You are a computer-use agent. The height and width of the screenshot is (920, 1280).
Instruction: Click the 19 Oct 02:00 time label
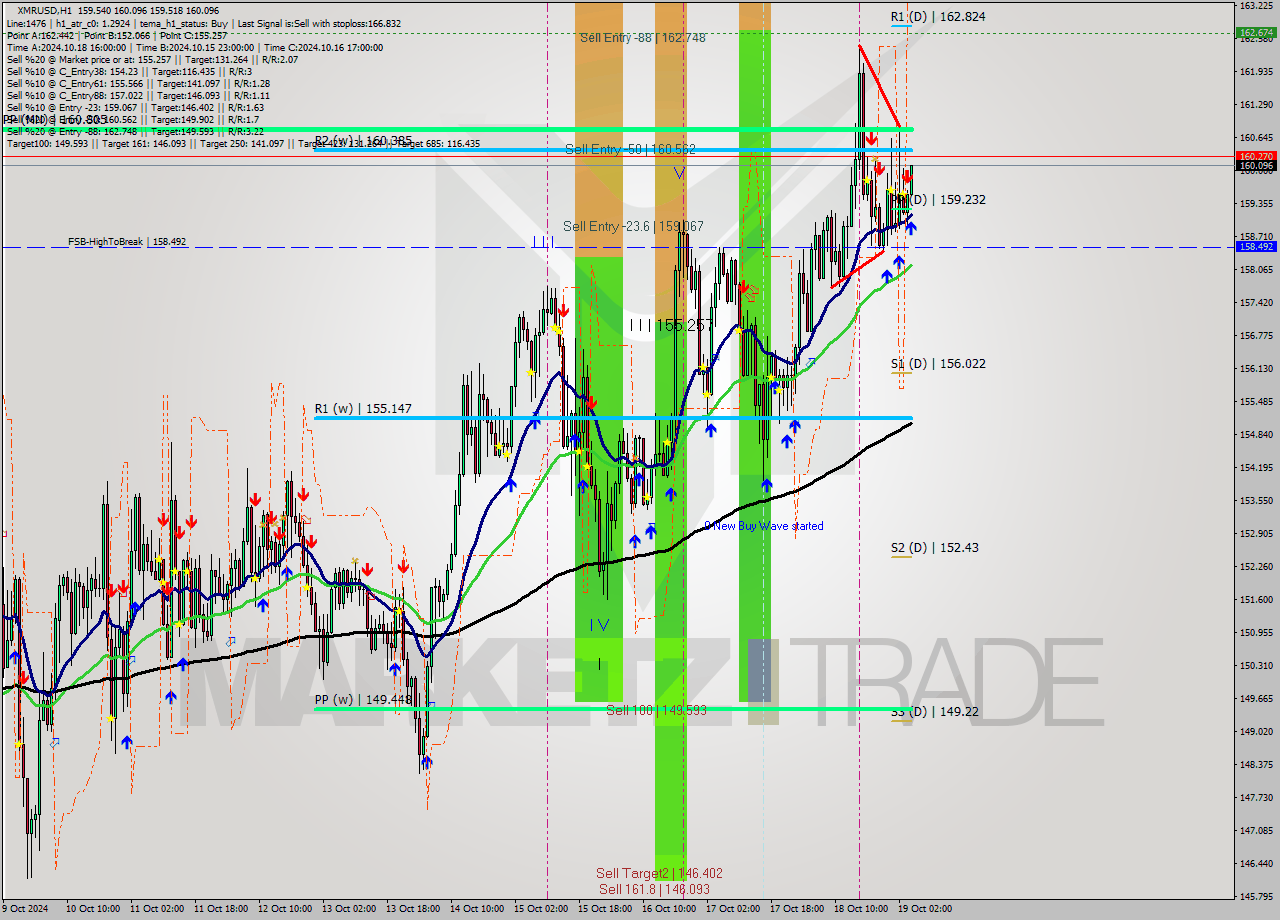pyautogui.click(x=925, y=909)
